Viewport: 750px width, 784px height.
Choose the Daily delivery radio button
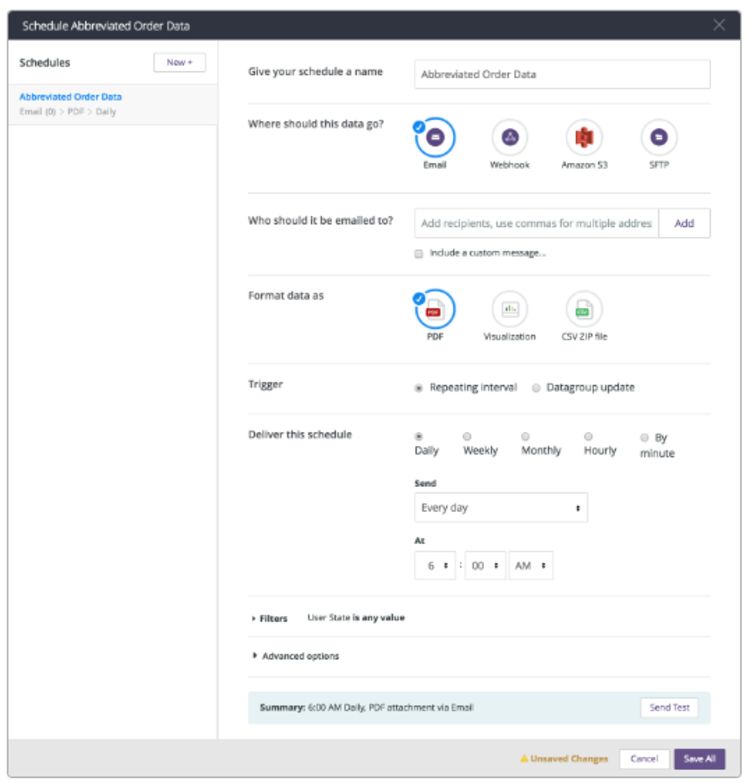(x=418, y=436)
